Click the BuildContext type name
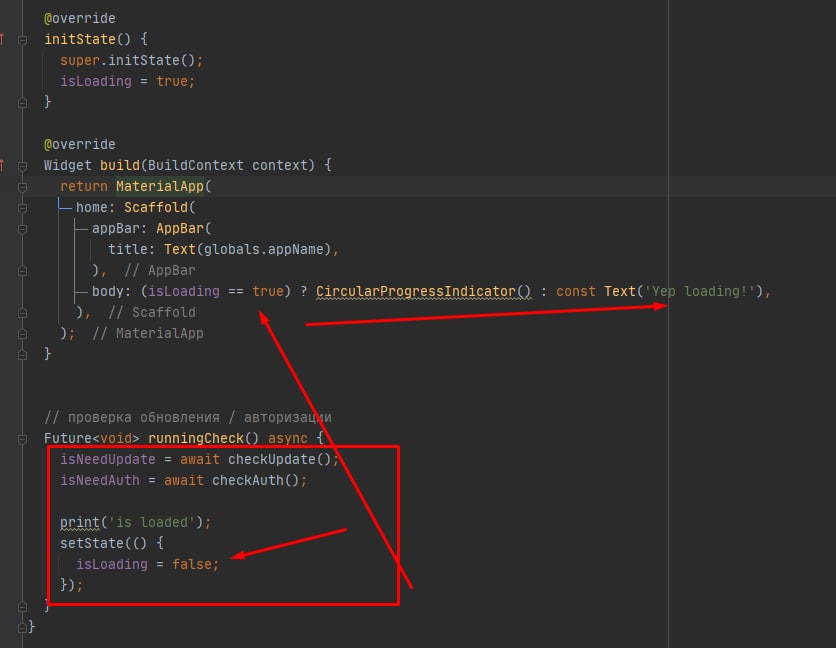 pyautogui.click(x=196, y=165)
